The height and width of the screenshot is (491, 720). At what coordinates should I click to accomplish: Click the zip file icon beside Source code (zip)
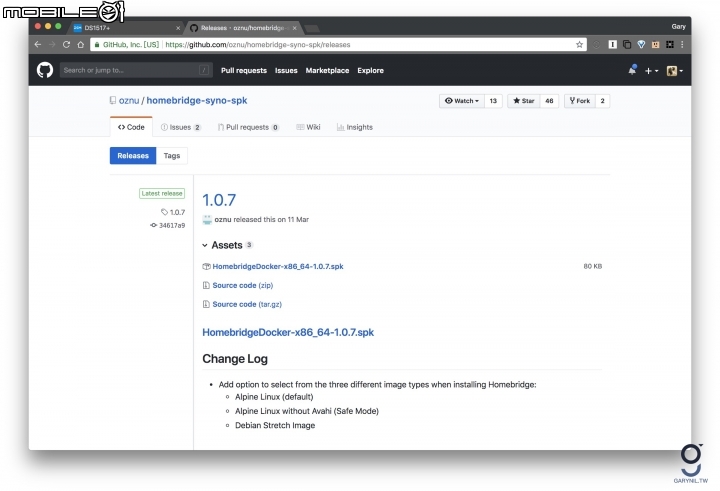click(x=206, y=285)
